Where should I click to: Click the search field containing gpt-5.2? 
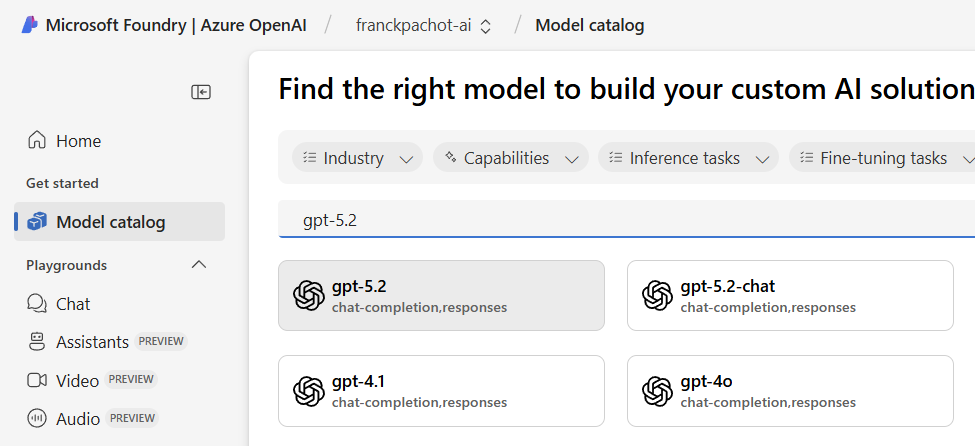626,219
